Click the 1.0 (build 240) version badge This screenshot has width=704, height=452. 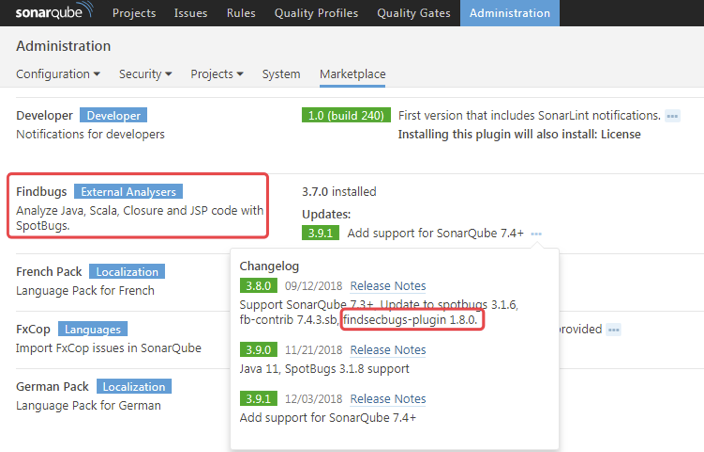pyautogui.click(x=346, y=115)
